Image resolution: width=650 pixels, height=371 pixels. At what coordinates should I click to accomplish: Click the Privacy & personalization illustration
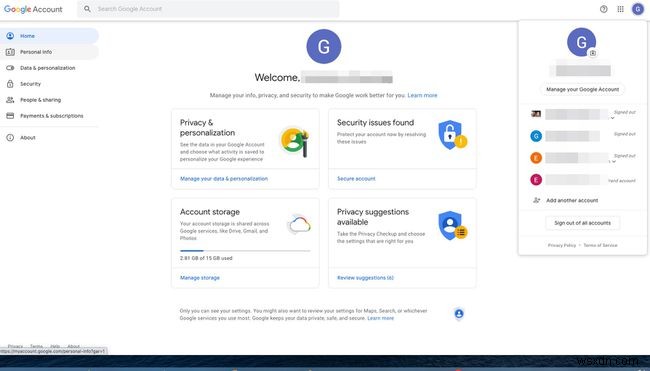pyautogui.click(x=295, y=142)
